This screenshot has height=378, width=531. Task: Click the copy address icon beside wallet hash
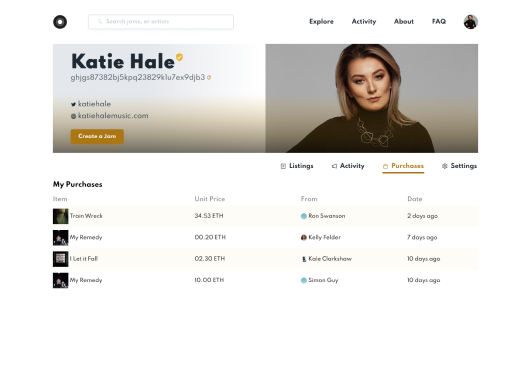[209, 78]
